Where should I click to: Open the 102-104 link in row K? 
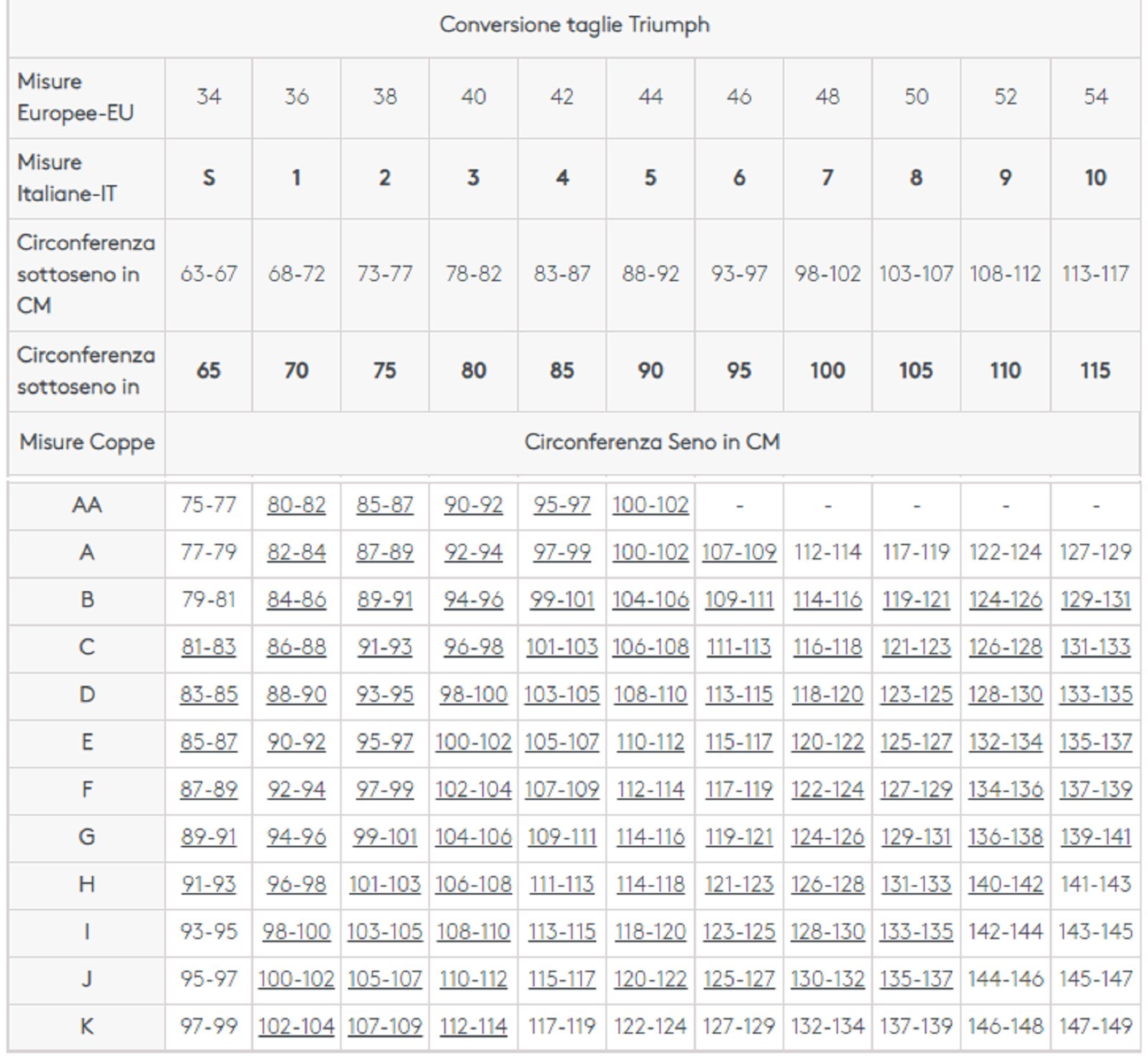click(x=296, y=1026)
